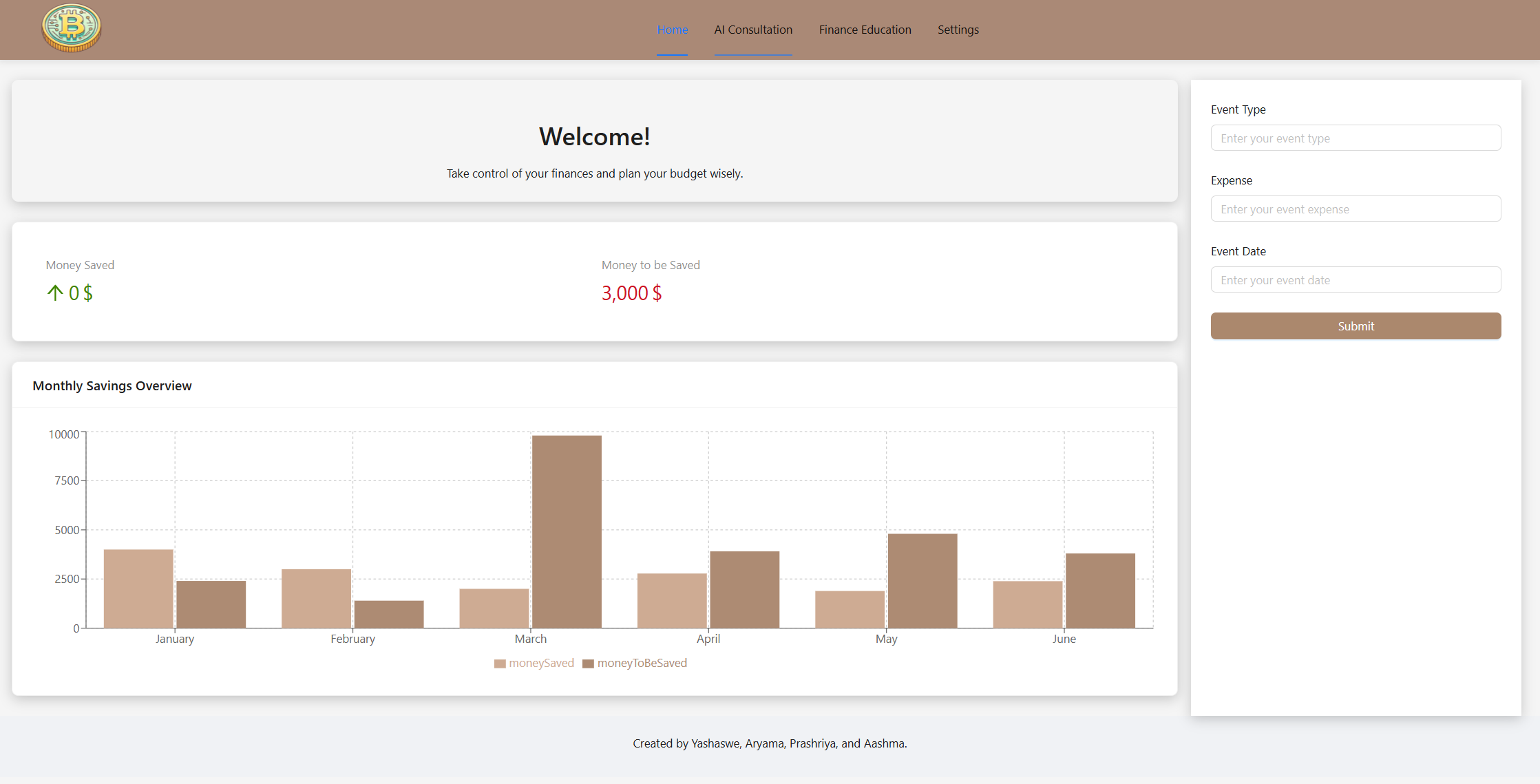1540x784 pixels.
Task: Toggle moneyToBeSaved legend swatch
Action: click(588, 664)
